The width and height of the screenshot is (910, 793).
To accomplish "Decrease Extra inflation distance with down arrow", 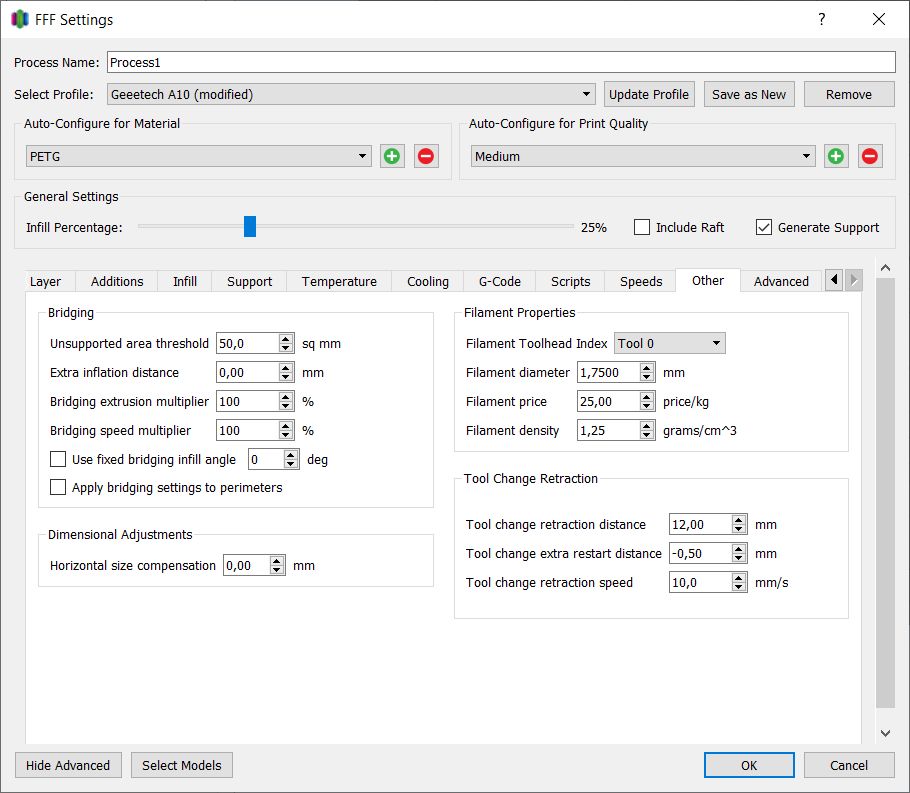I will point(286,377).
